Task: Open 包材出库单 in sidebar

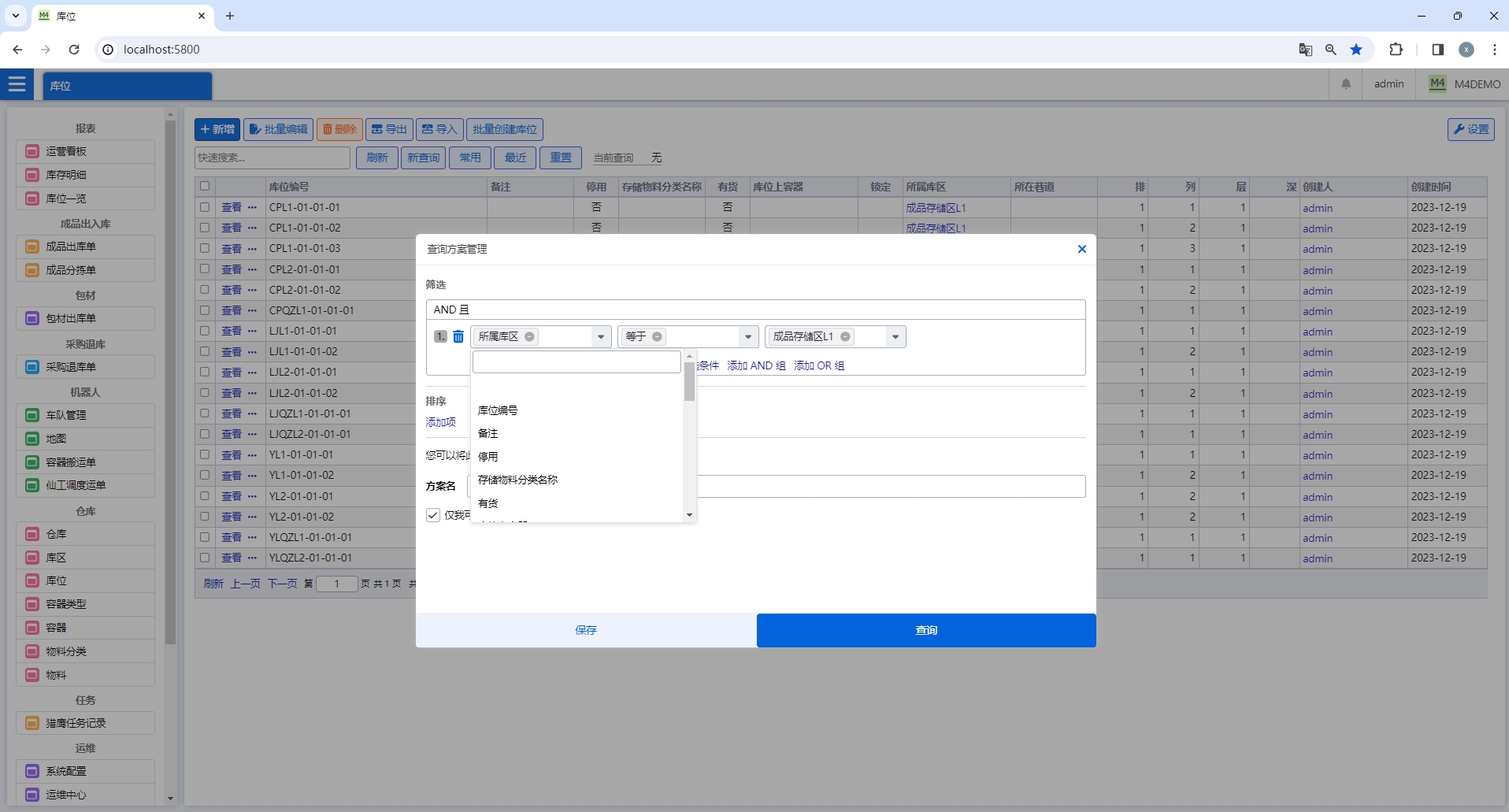Action: pyautogui.click(x=85, y=318)
